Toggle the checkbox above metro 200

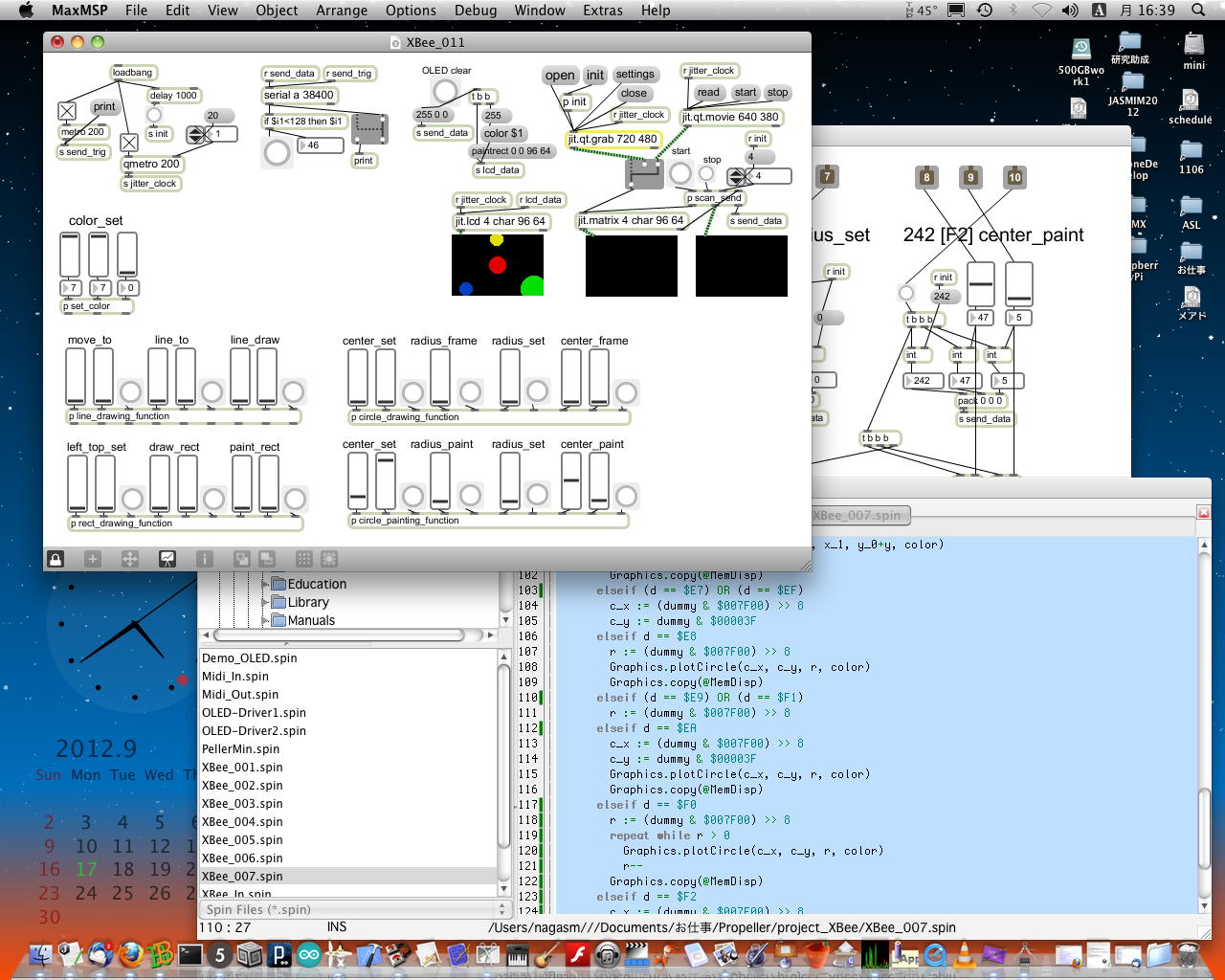pyautogui.click(x=67, y=111)
